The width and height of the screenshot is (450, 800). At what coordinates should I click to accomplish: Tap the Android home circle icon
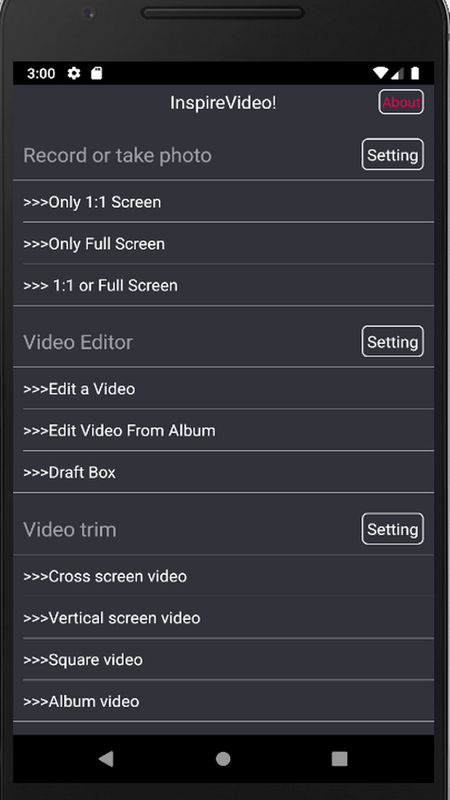(223, 759)
